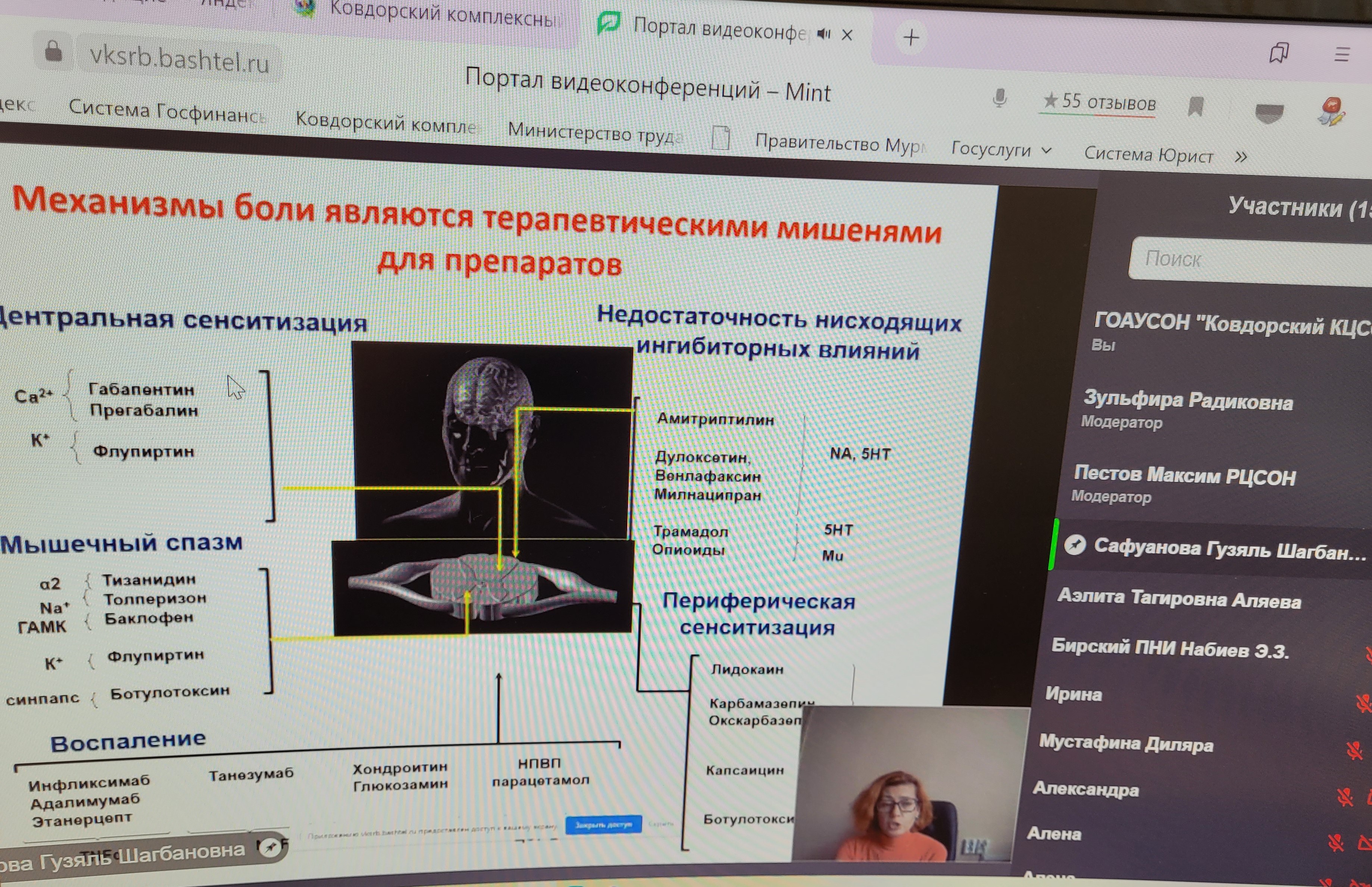Viewport: 1372px width, 887px height.
Task: Close the Портал видеоконференций tab
Action: pos(847,35)
